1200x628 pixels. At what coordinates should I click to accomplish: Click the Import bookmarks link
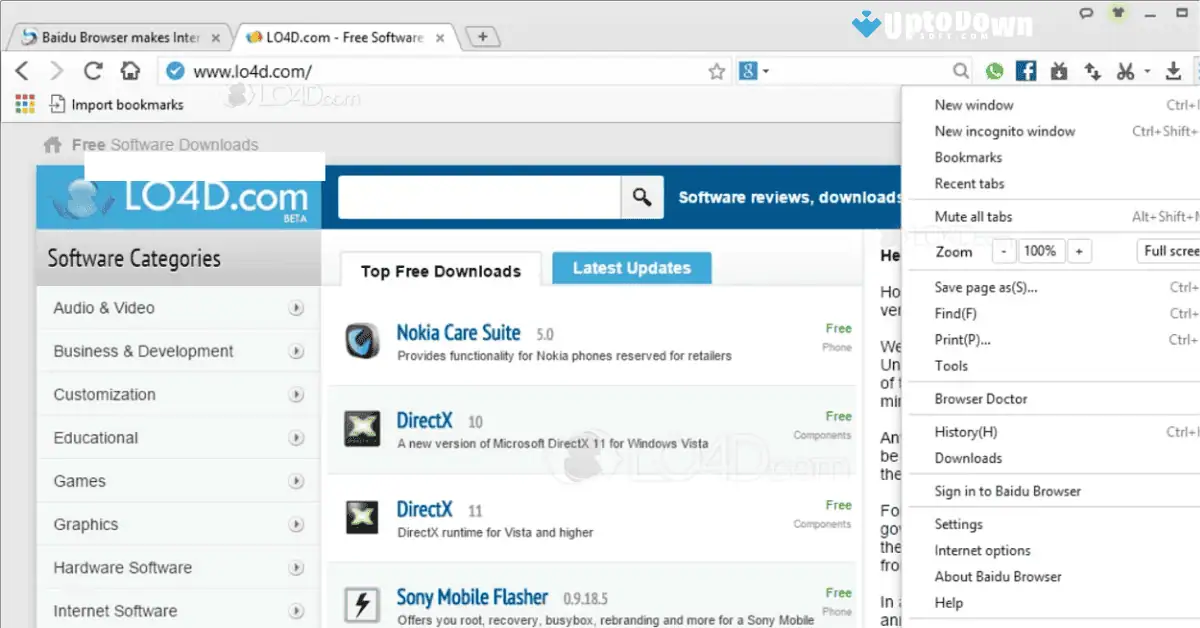(x=127, y=104)
